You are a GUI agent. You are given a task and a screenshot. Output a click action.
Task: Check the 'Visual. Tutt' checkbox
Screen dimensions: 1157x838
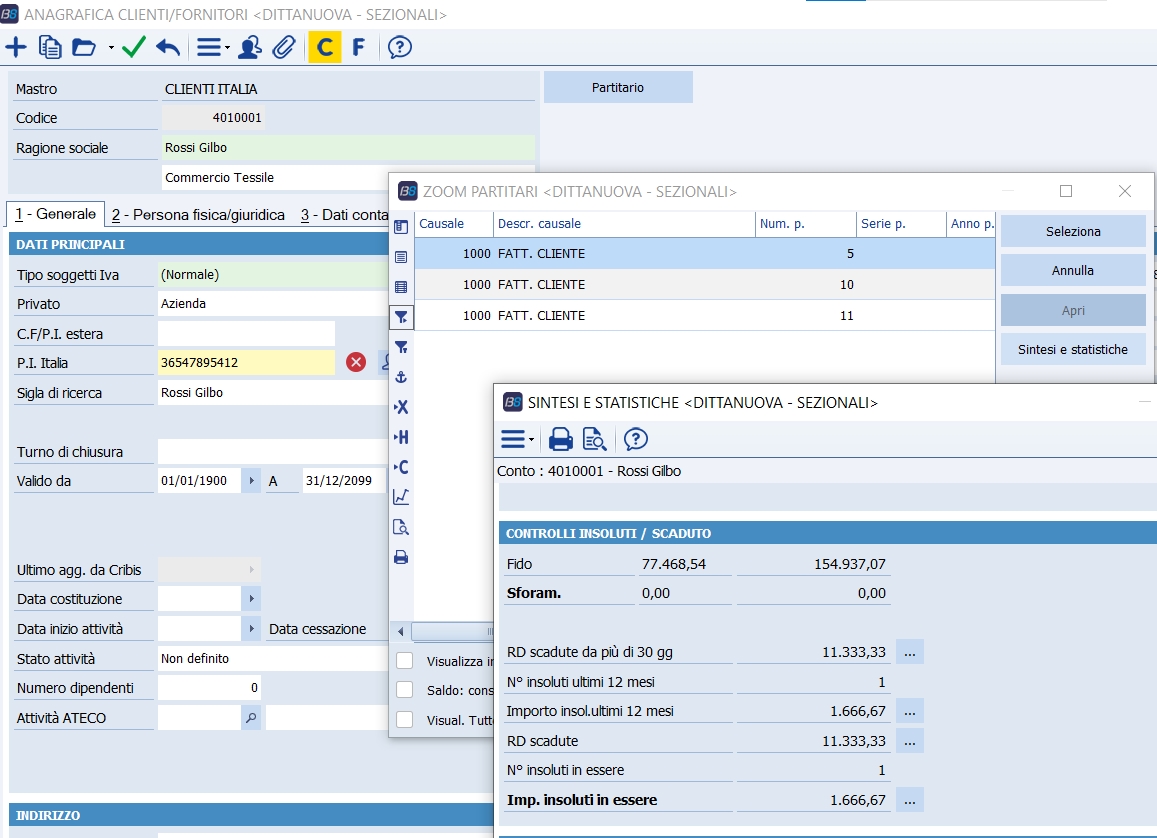point(404,719)
